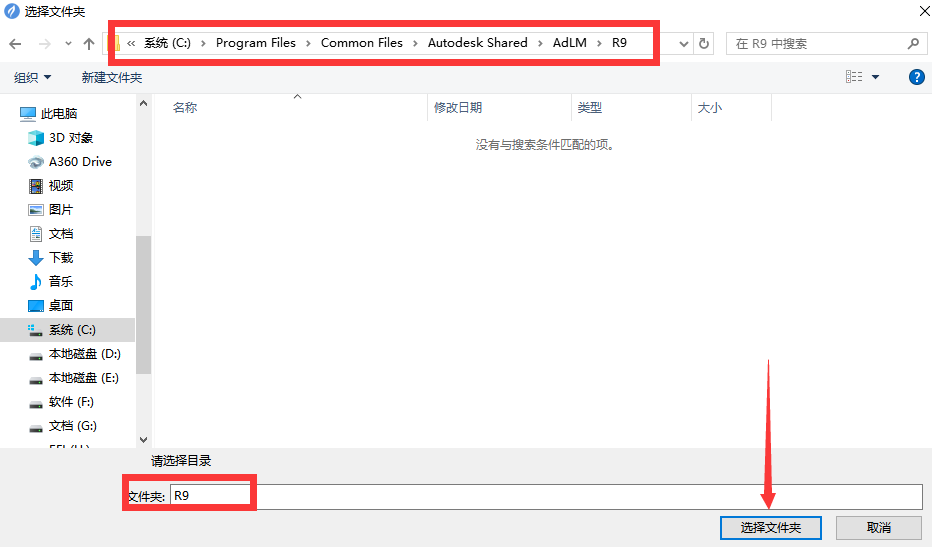Select the 音乐 music folder

coord(60,282)
